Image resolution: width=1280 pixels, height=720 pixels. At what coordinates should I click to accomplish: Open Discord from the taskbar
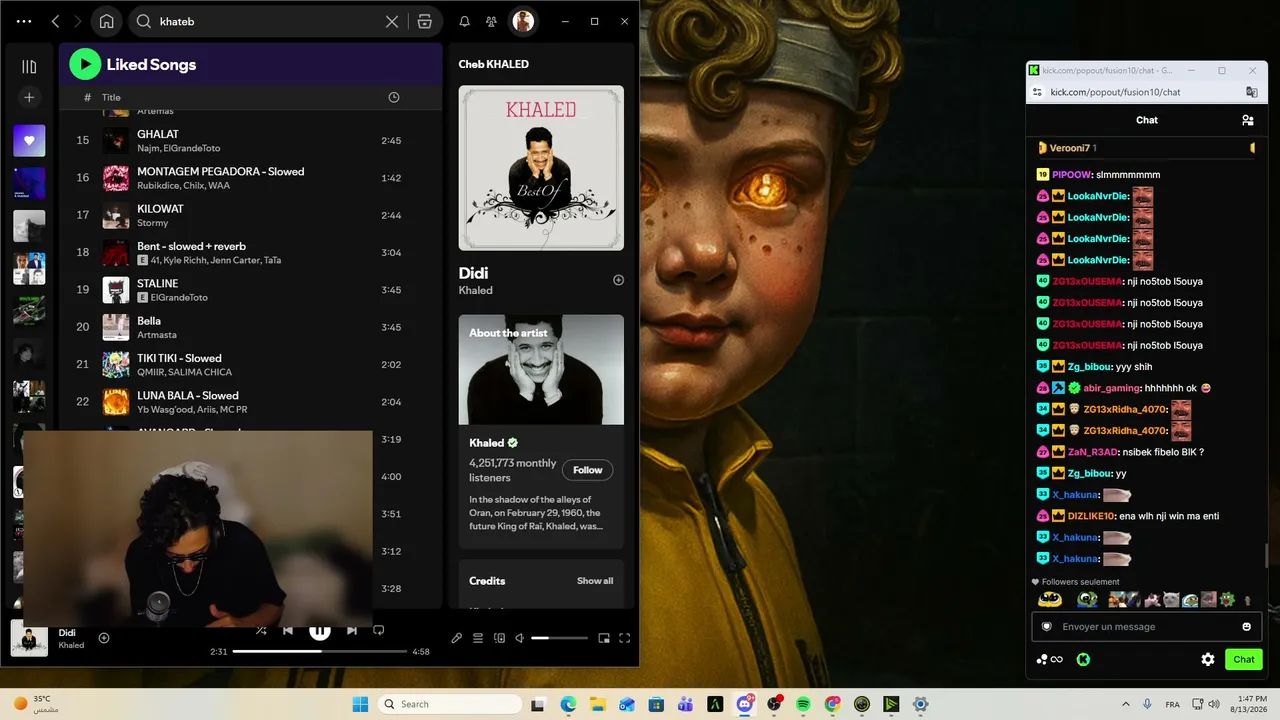point(745,704)
